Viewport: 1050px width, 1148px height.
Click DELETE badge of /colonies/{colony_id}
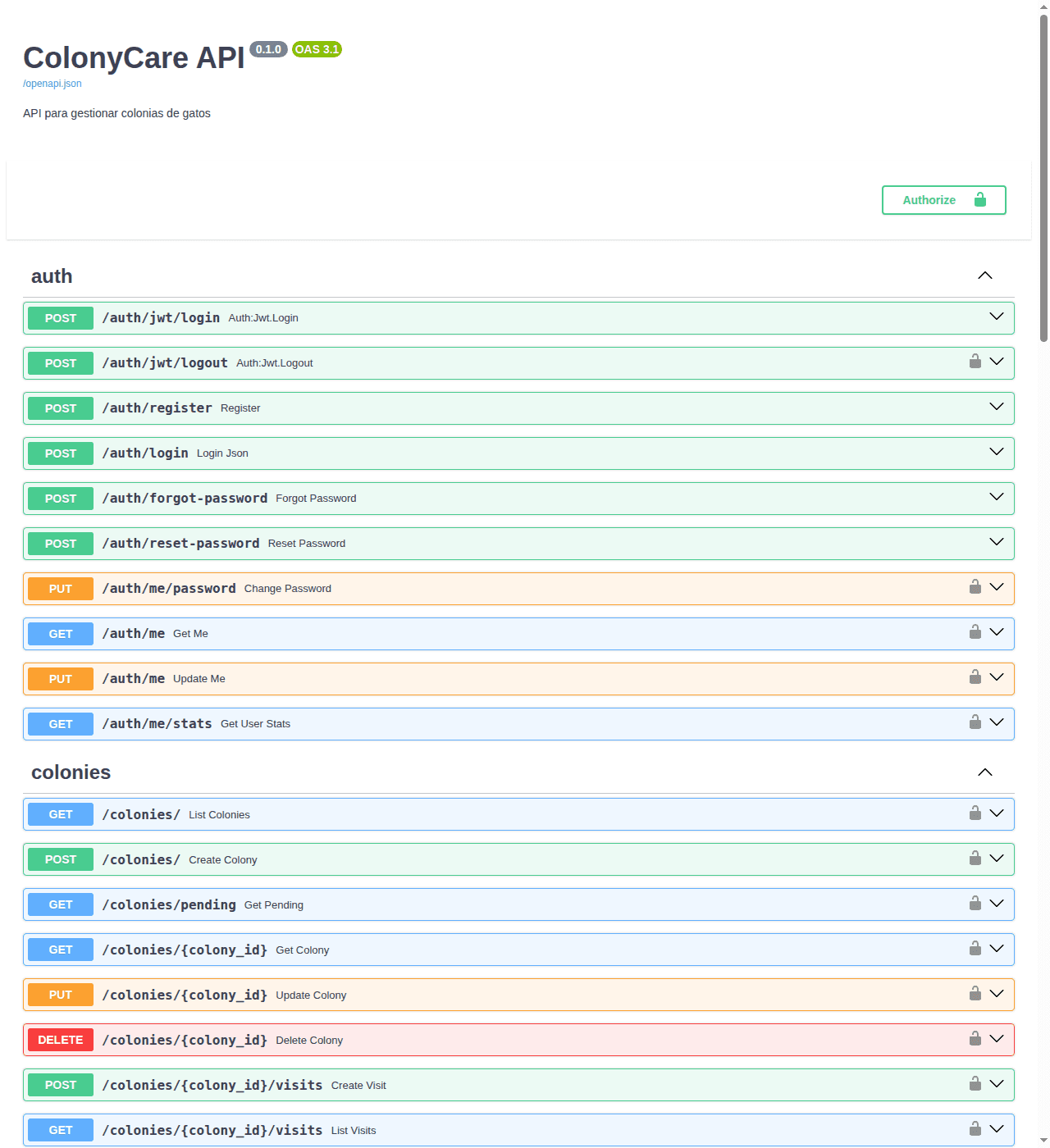pyautogui.click(x=61, y=1040)
